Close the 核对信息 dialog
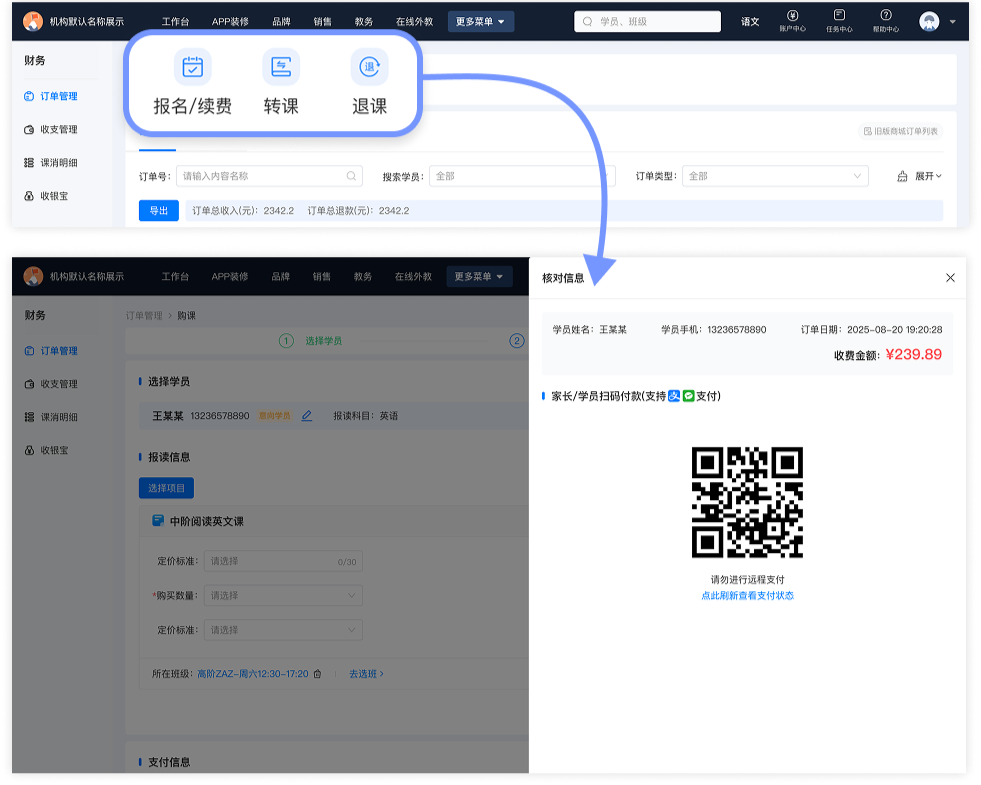The image size is (981, 785). coord(950,278)
